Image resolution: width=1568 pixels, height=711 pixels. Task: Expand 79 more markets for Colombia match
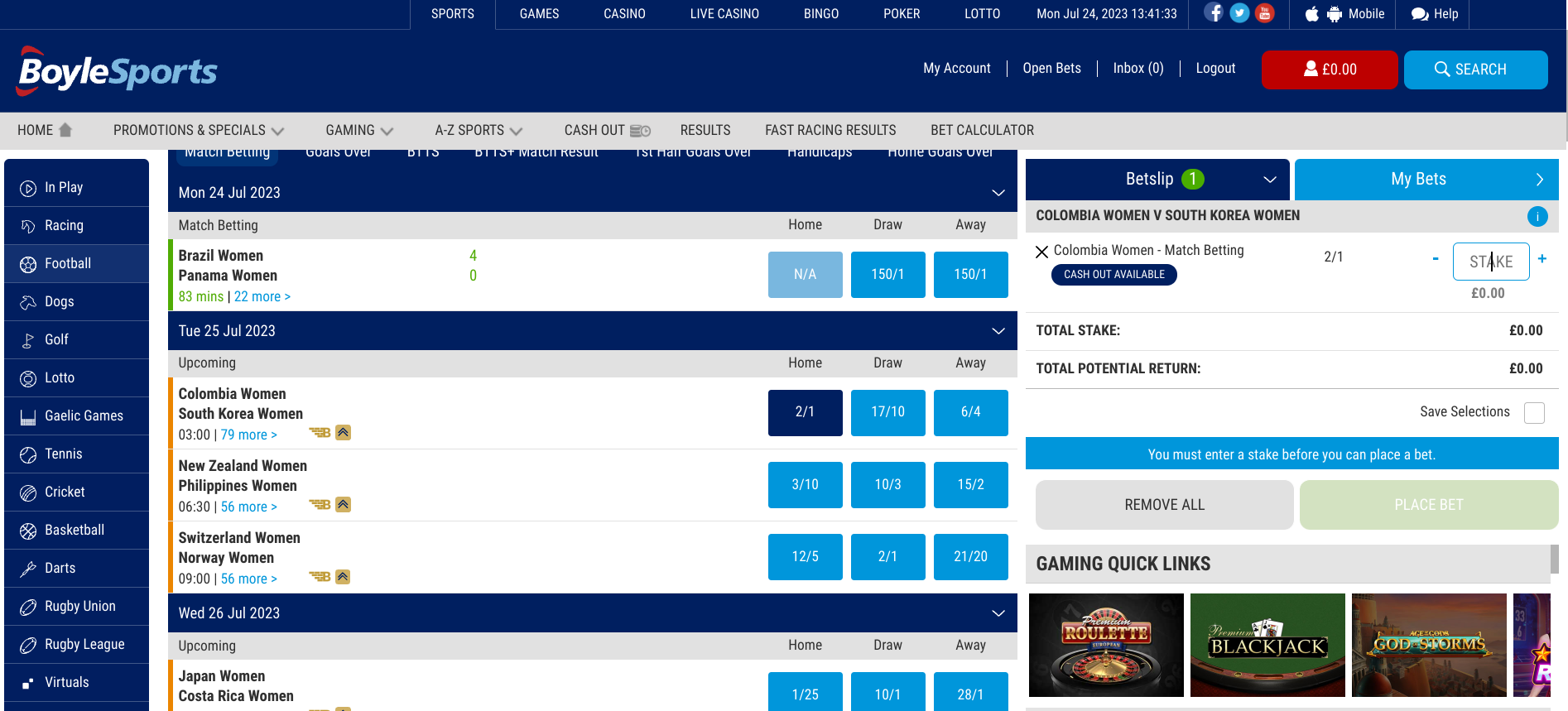click(x=248, y=435)
